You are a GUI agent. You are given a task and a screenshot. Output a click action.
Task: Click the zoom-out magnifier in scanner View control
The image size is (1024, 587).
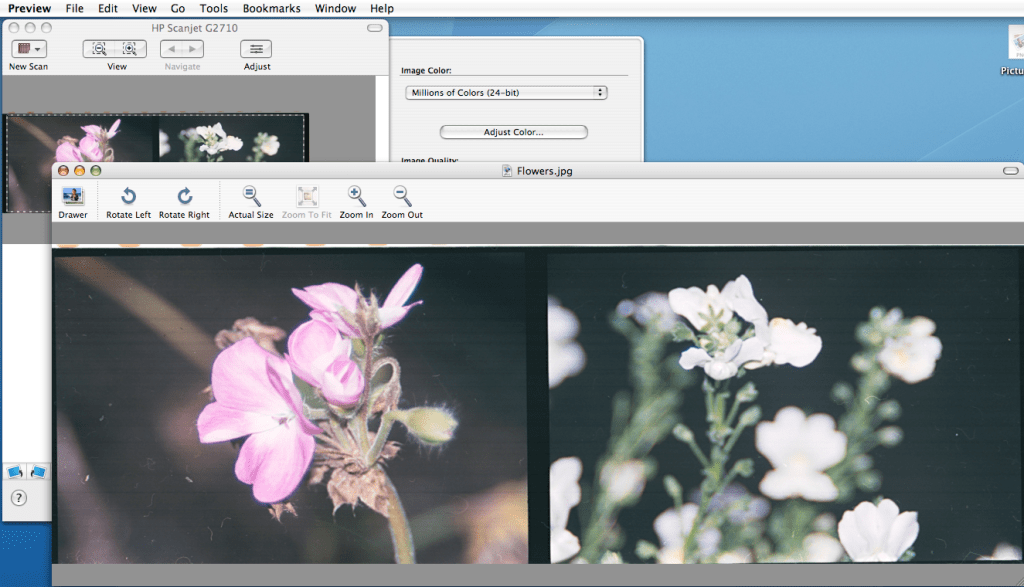(100, 49)
